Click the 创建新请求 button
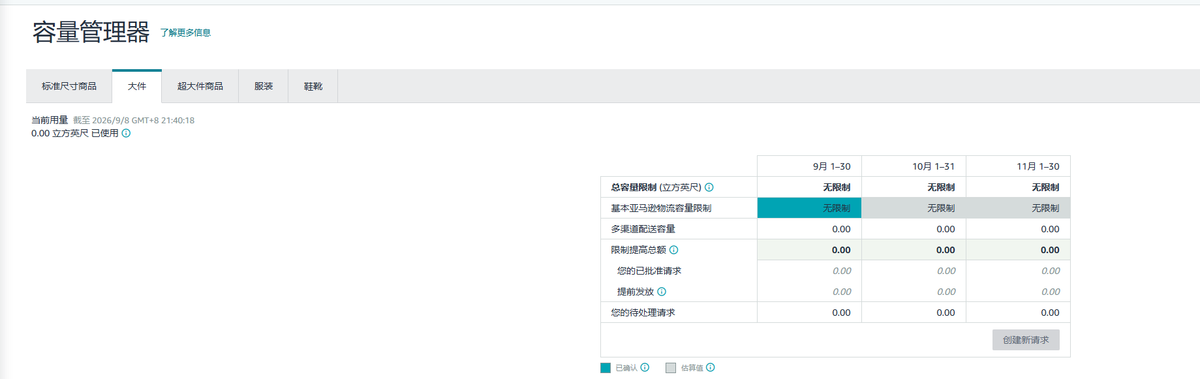1200x379 pixels. [1026, 340]
